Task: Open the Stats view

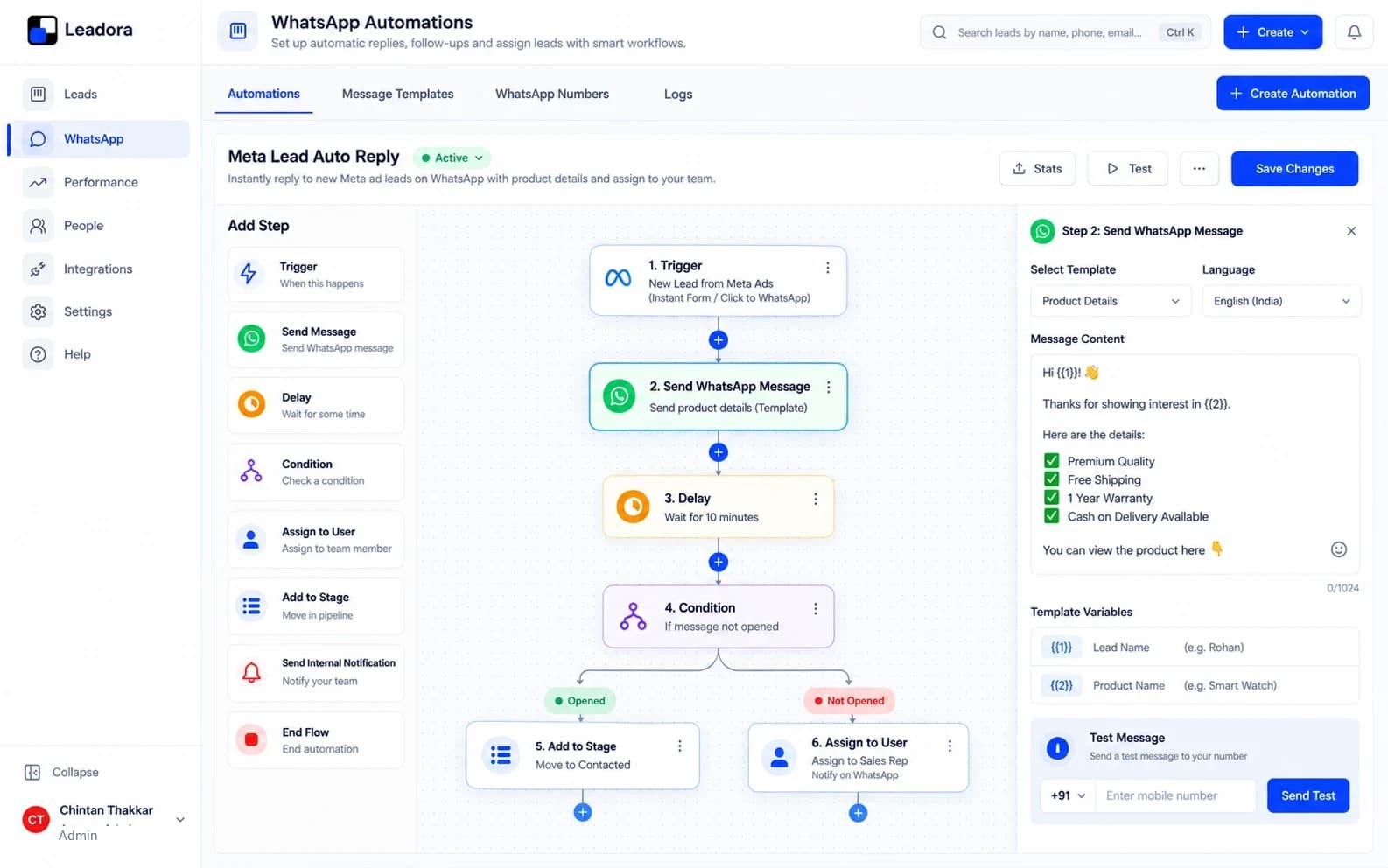Action: pyautogui.click(x=1037, y=169)
